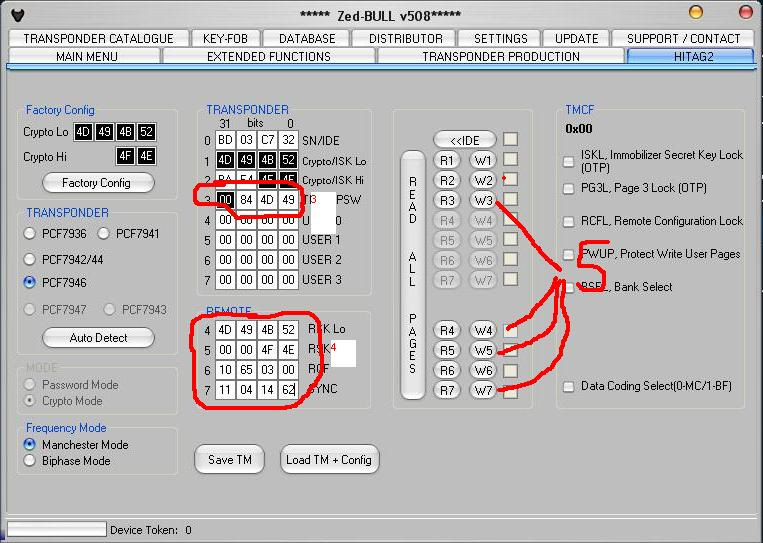Viewport: 763px width, 543px height.
Task: Click remote W6 write button
Action: pyautogui.click(x=483, y=370)
